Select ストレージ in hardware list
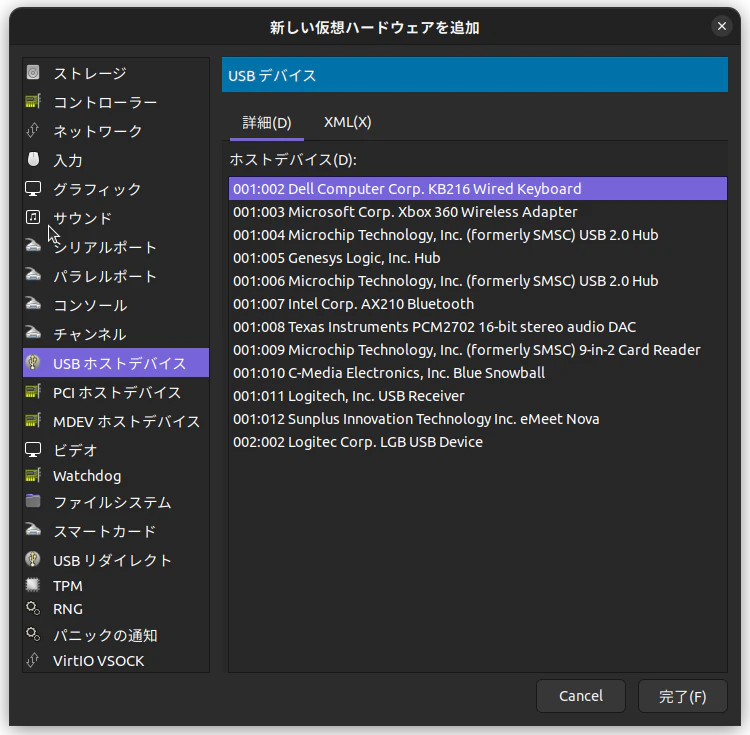 (x=116, y=73)
